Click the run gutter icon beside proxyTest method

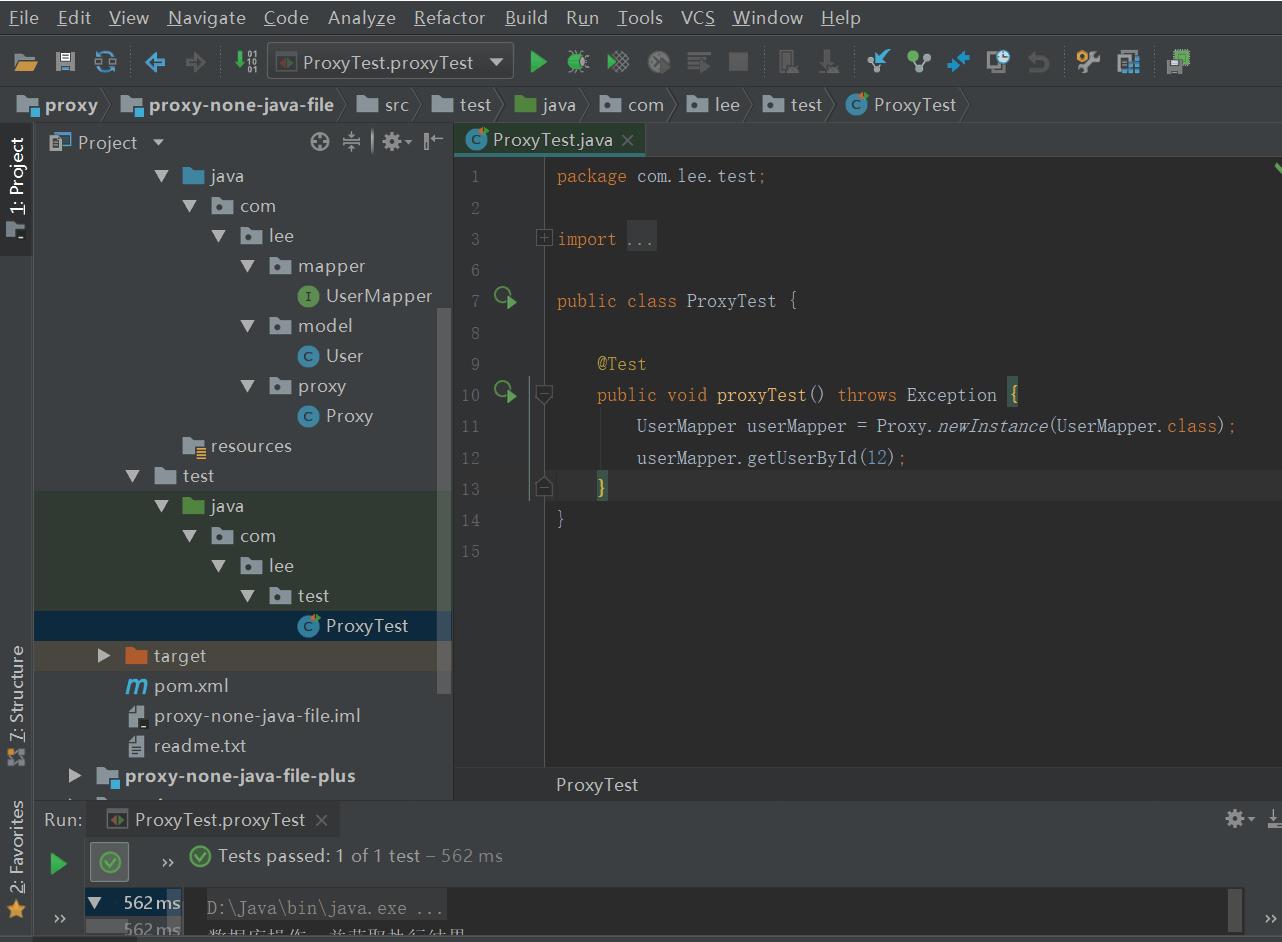coord(506,394)
